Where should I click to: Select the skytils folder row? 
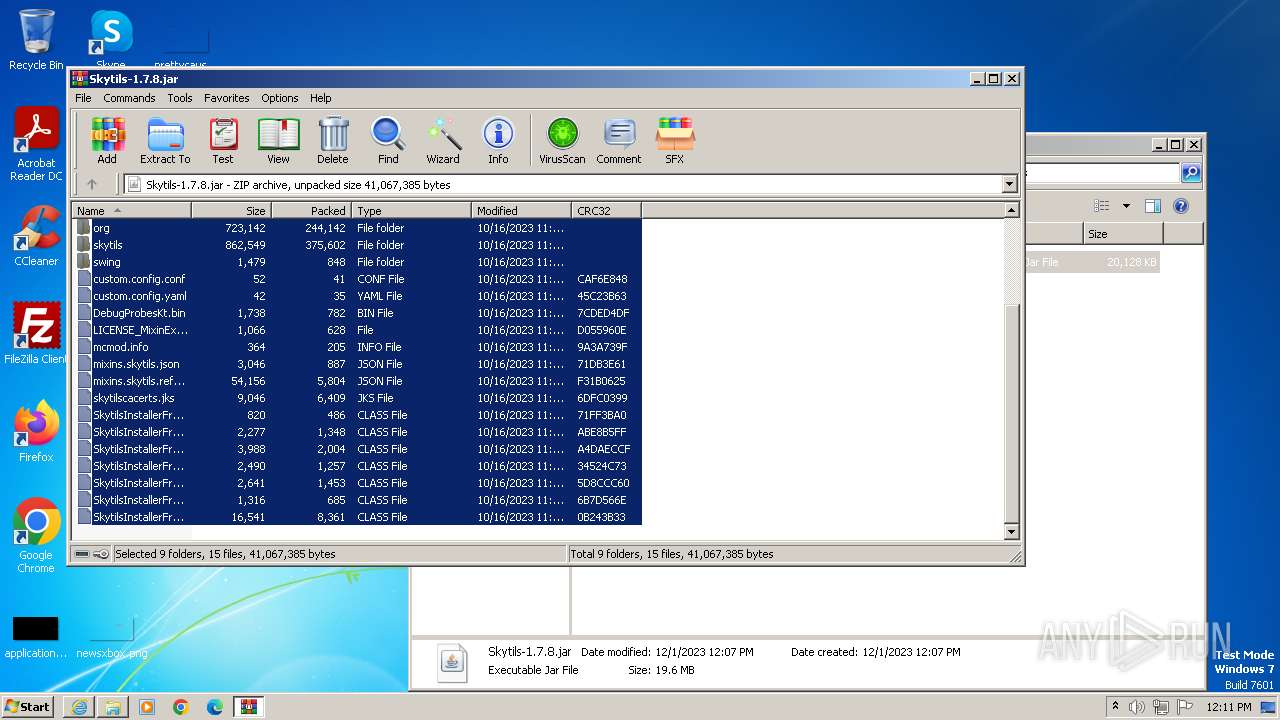coord(357,245)
